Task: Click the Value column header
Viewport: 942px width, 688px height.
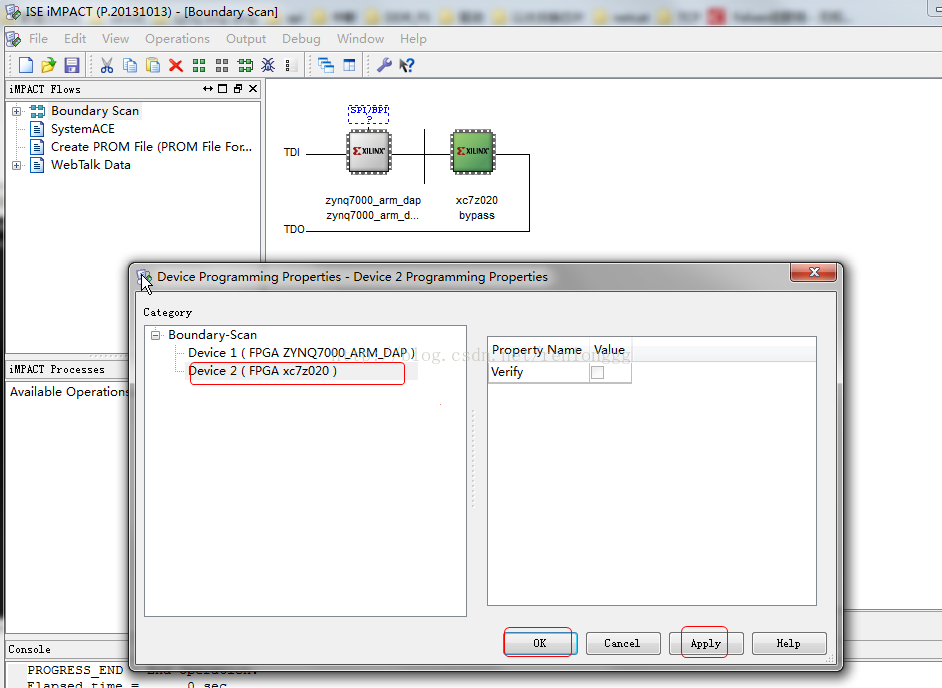Action: 610,350
